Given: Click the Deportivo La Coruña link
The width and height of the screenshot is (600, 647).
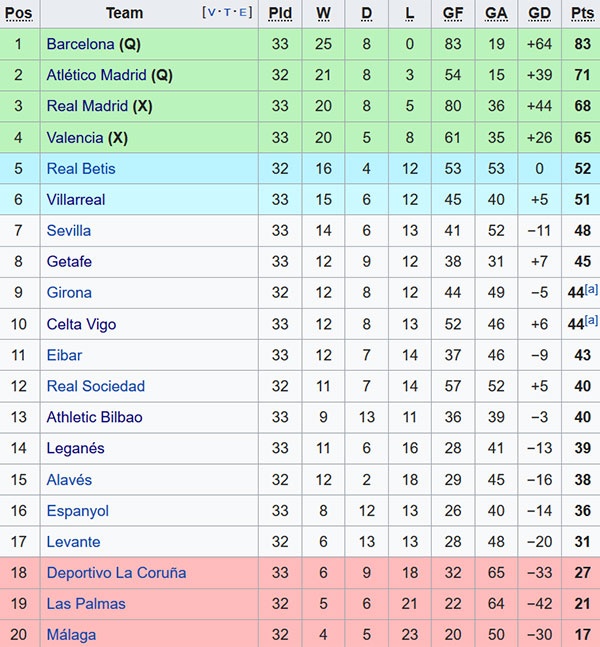Looking at the screenshot, I should pos(116,573).
